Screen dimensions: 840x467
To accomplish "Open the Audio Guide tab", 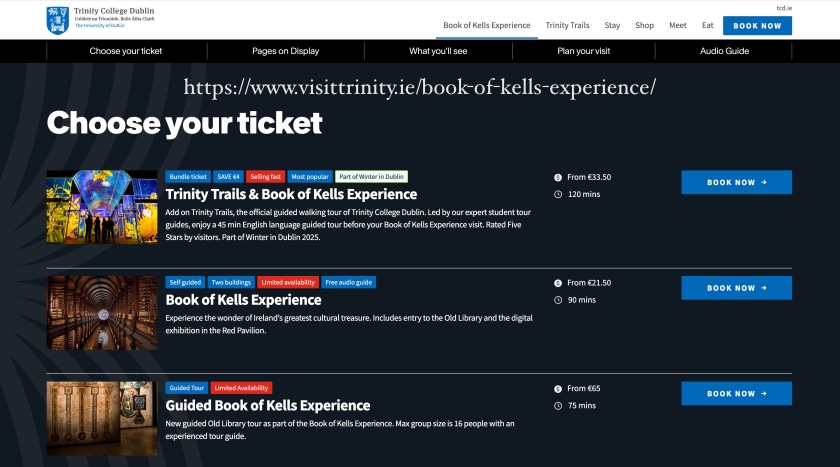I will click(724, 51).
